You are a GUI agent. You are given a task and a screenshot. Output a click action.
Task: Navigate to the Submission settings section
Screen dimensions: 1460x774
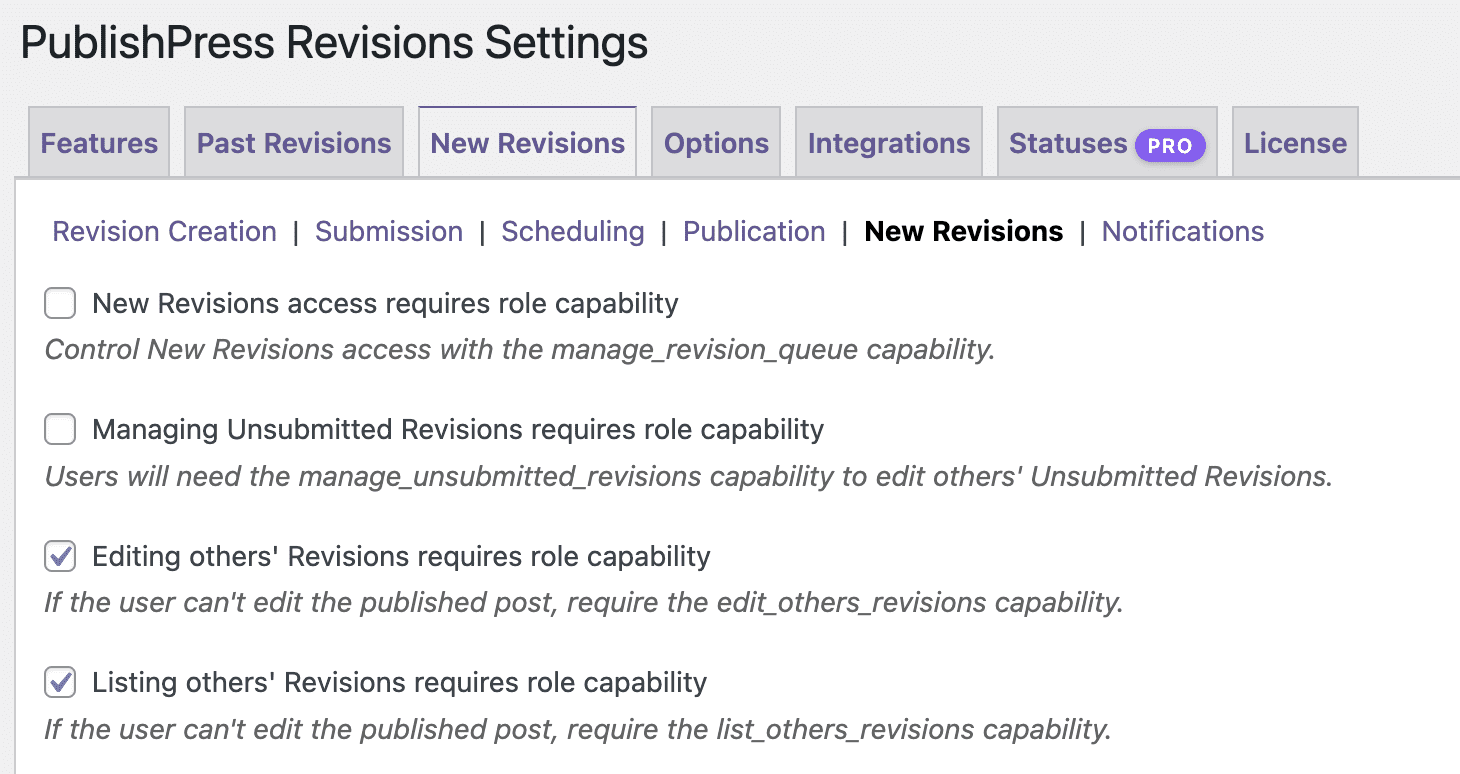tap(389, 231)
